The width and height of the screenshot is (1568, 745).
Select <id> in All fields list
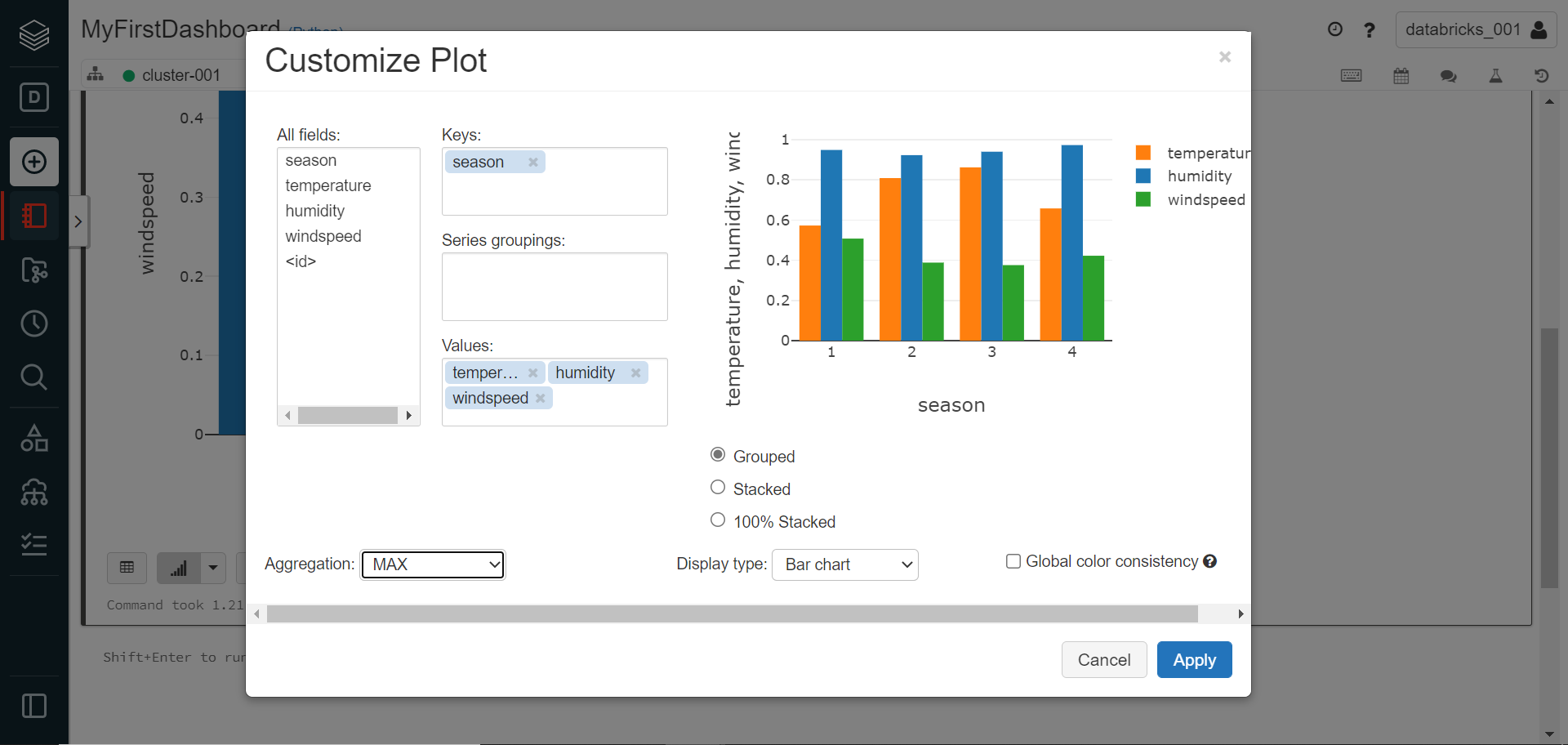[x=301, y=261]
